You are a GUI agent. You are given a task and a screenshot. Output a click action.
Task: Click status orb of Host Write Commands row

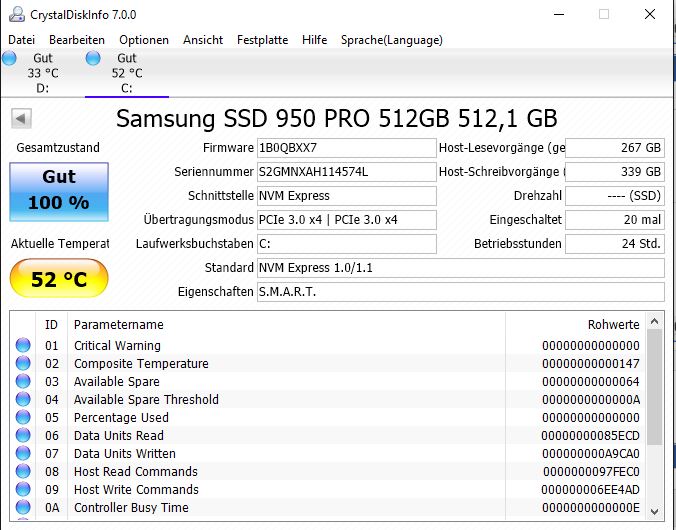tap(23, 489)
